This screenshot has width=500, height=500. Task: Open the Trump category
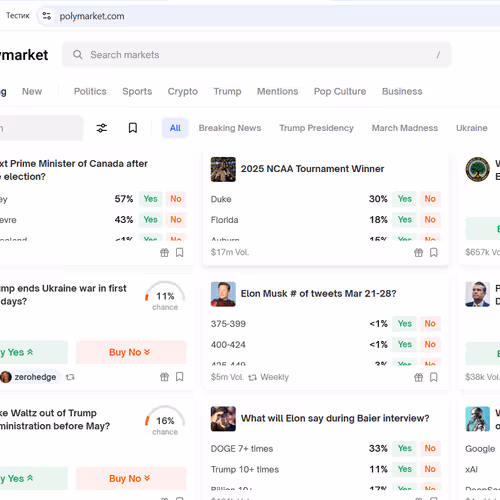click(227, 91)
